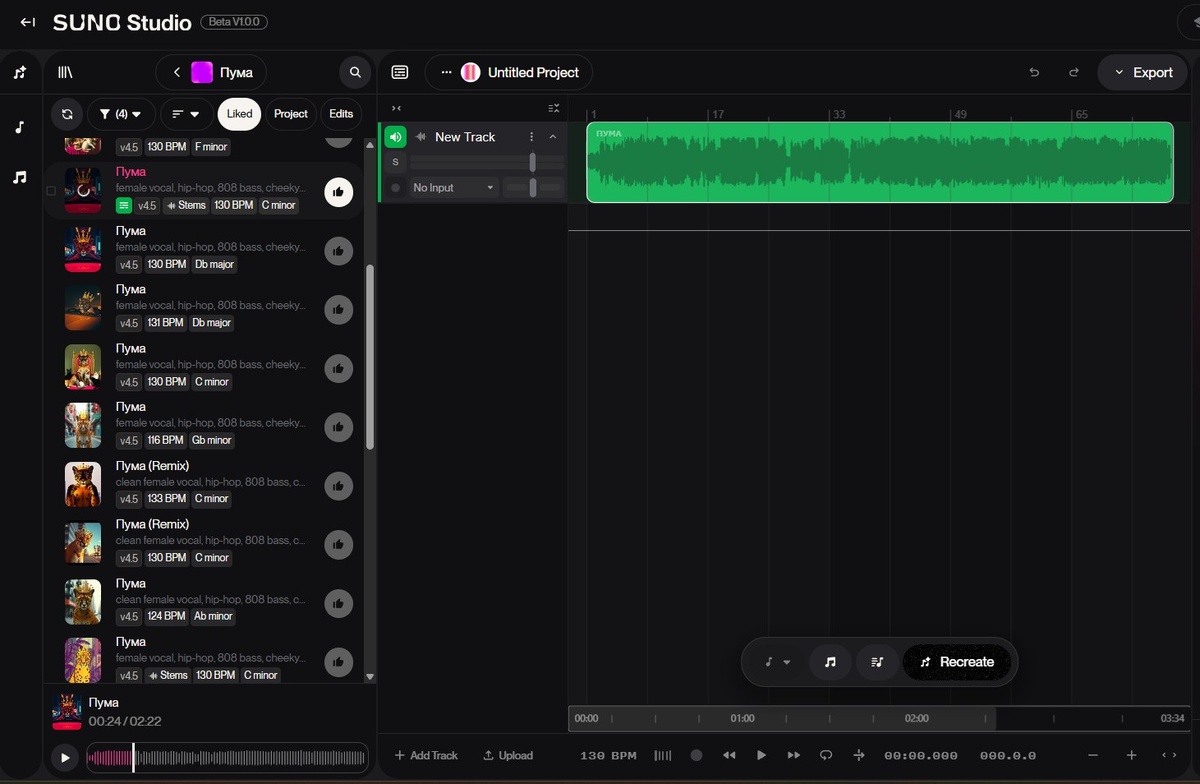Expand the Export menu
This screenshot has width=1200, height=784.
pyautogui.click(x=1143, y=73)
